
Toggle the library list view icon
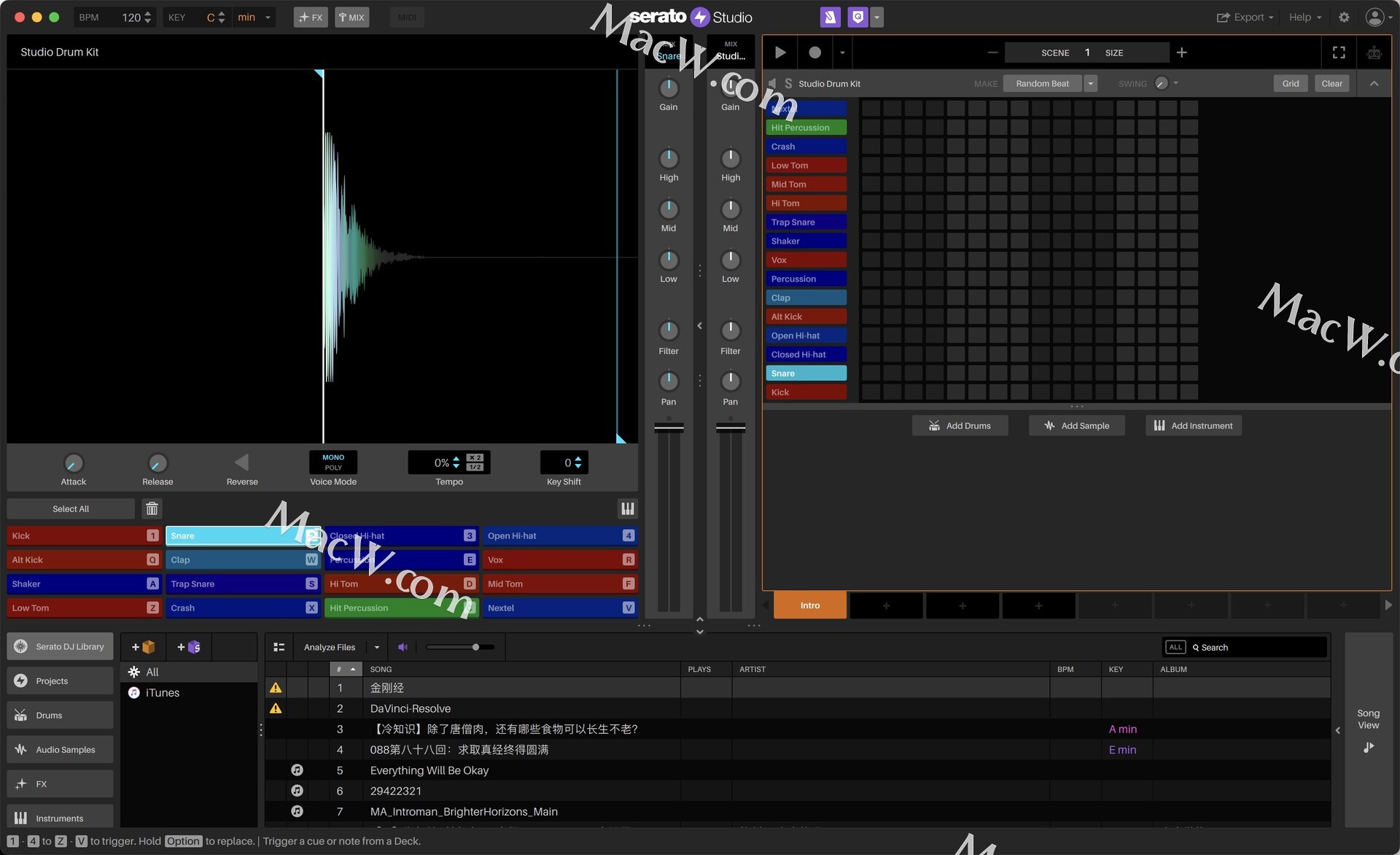pyautogui.click(x=279, y=647)
